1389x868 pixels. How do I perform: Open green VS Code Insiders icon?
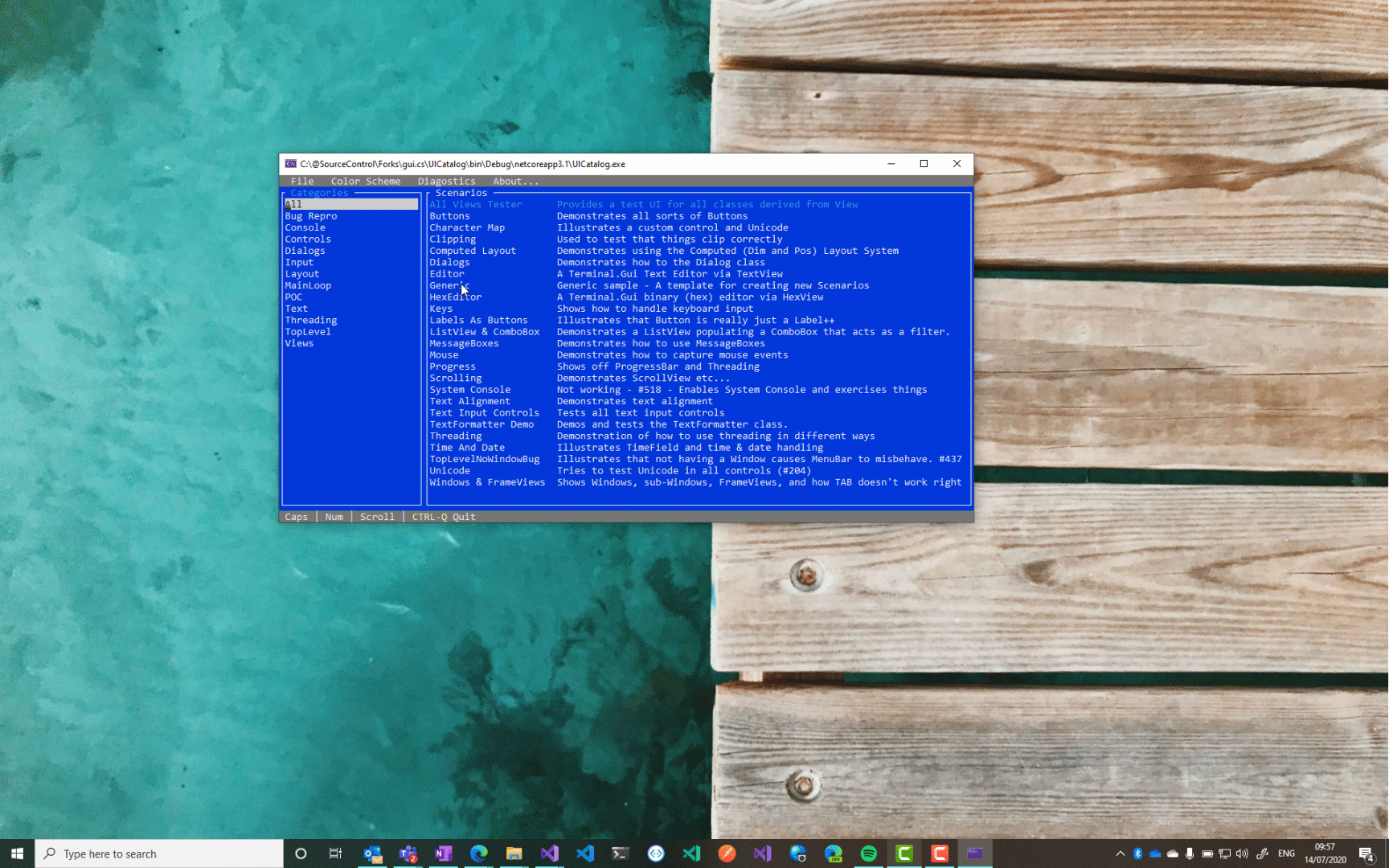[x=691, y=854]
